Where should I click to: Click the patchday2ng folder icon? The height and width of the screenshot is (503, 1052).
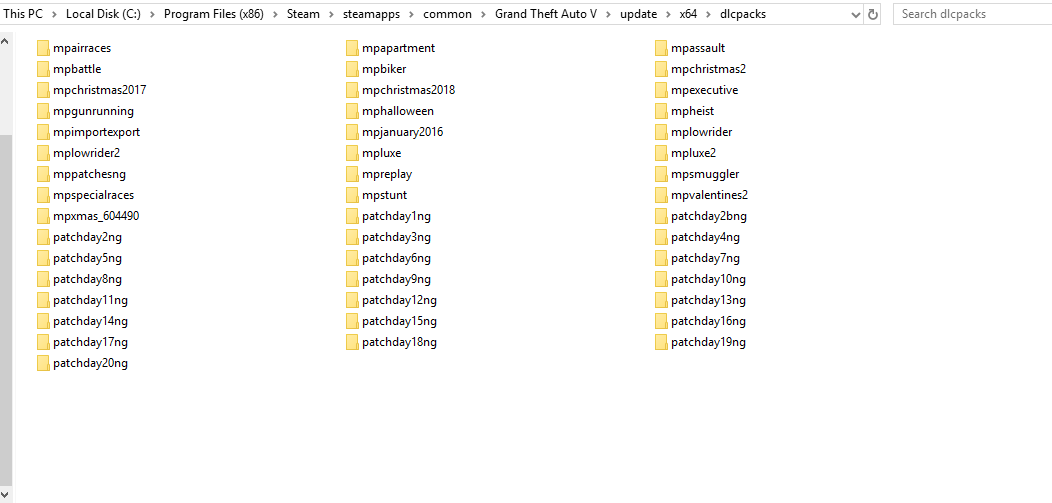click(43, 237)
